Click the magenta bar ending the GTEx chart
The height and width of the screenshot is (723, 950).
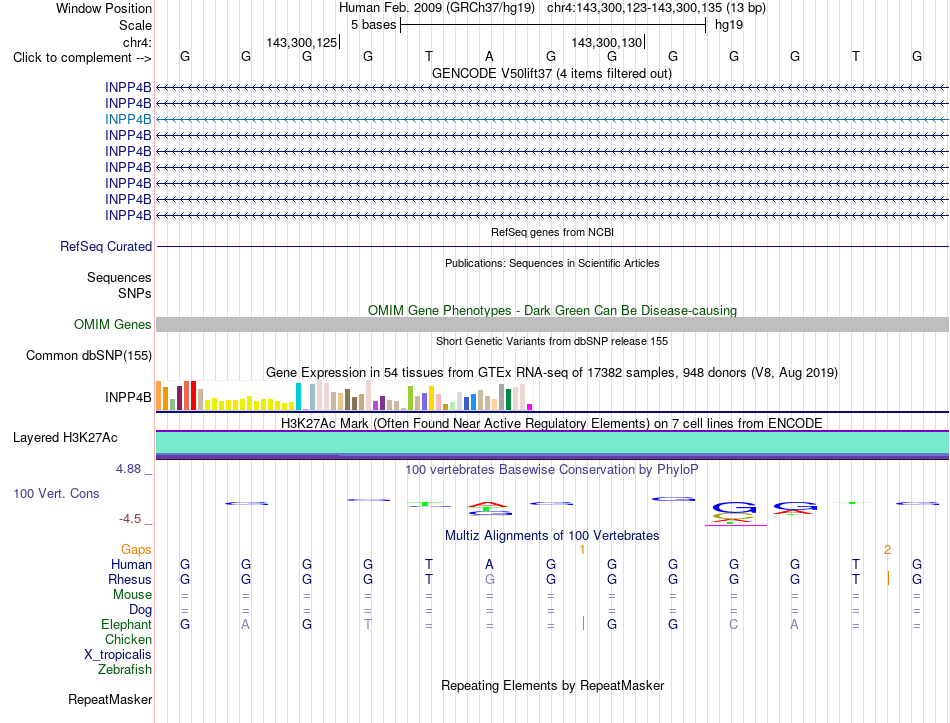[530, 407]
